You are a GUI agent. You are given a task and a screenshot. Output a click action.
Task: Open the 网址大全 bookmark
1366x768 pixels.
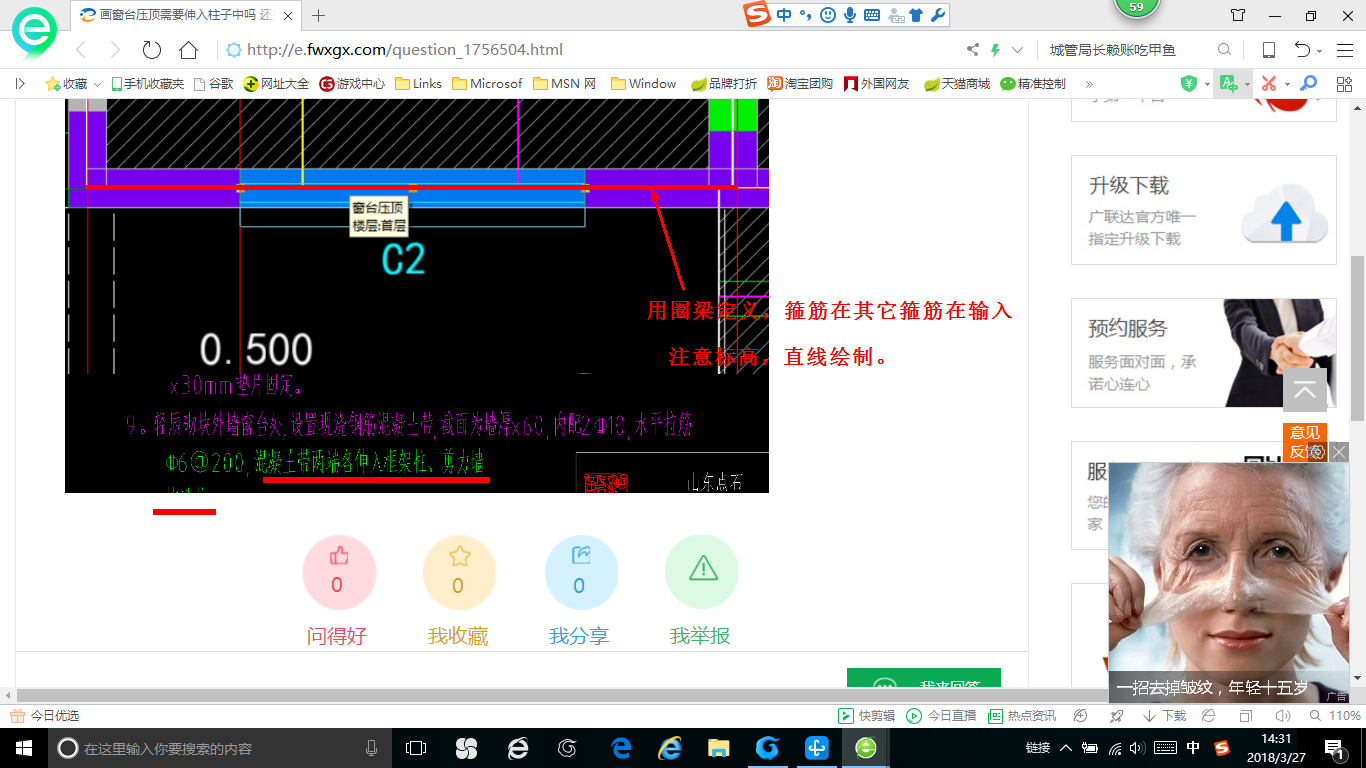tap(277, 84)
